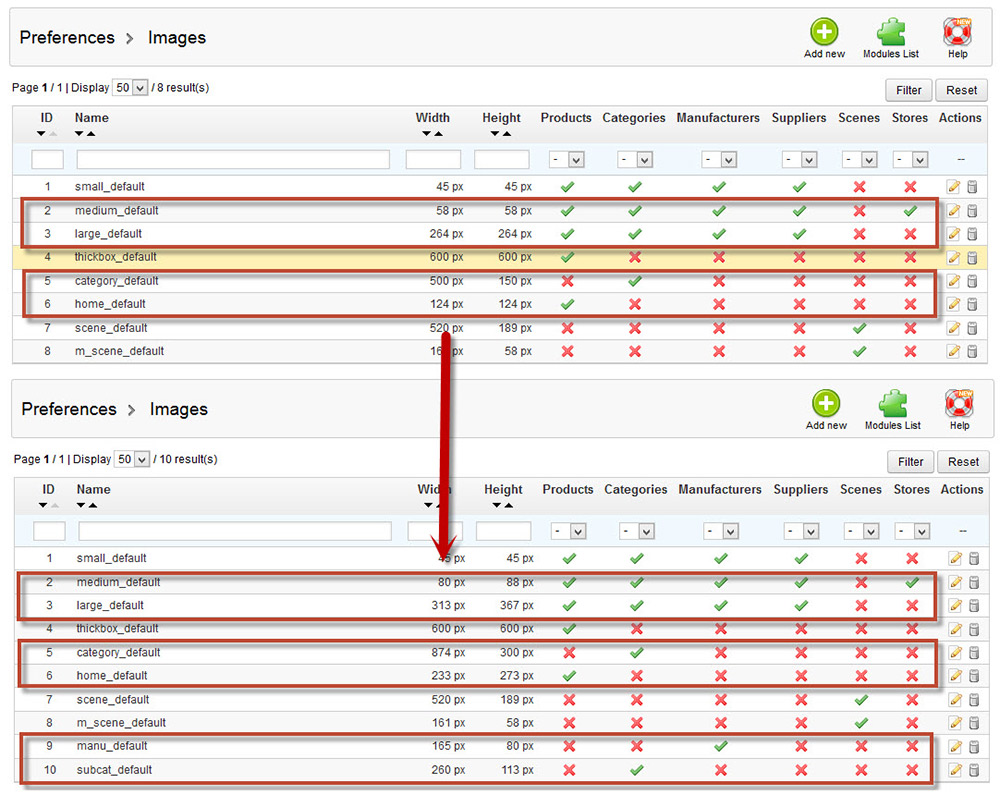Viewport: 1000px width, 795px height.
Task: Click the Reset button above the 10-result list
Action: [x=964, y=462]
